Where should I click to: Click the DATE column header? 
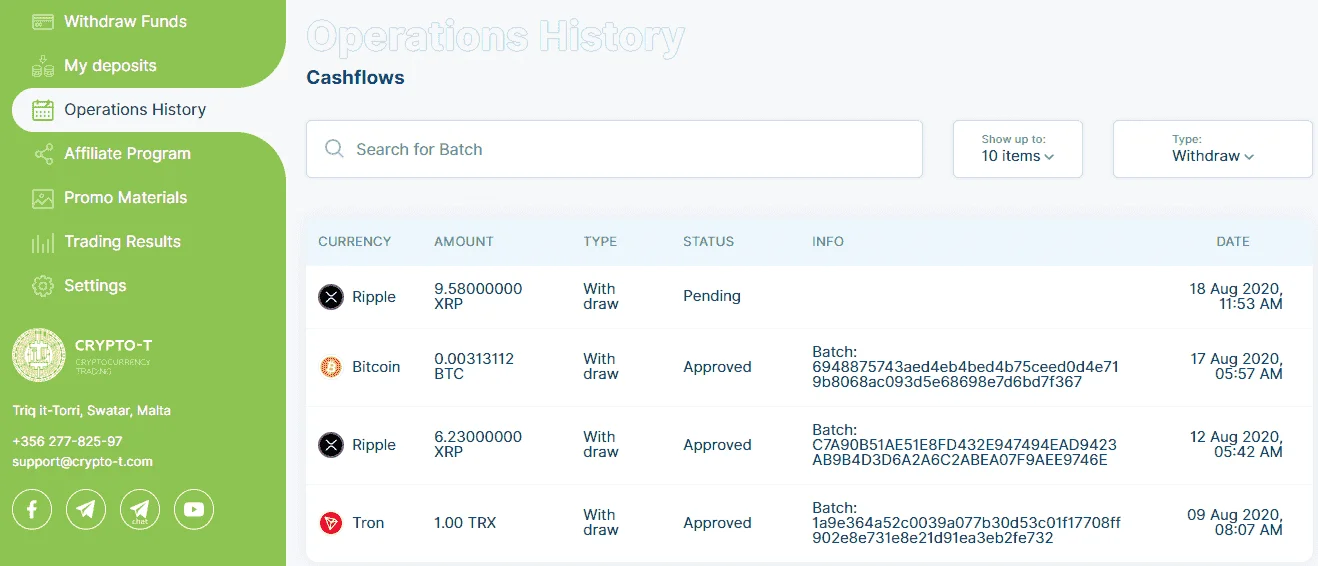point(1233,242)
